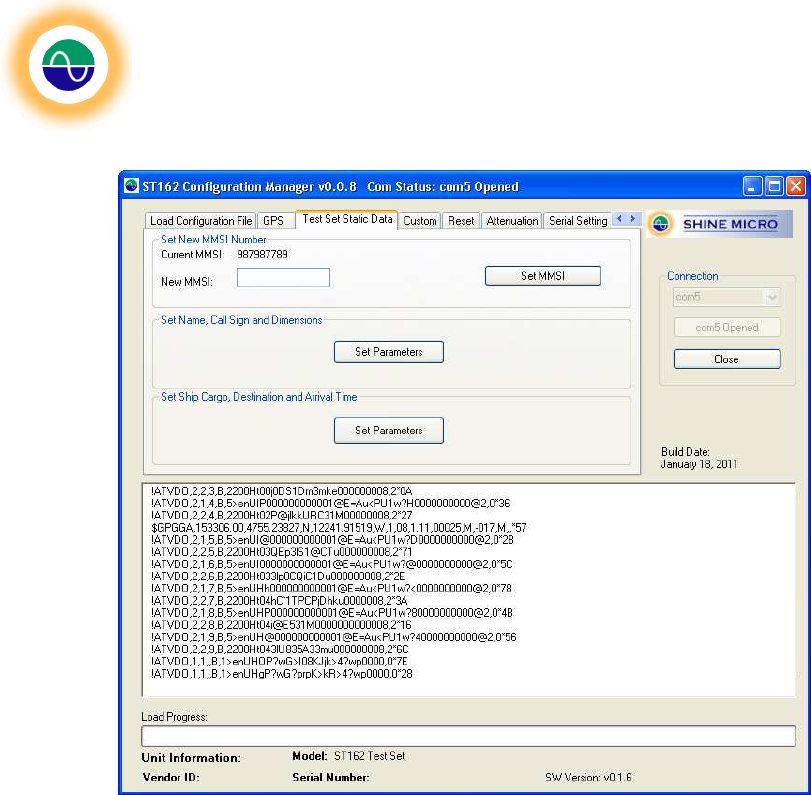Switch to the GPS tab
The image size is (811, 795).
(274, 221)
